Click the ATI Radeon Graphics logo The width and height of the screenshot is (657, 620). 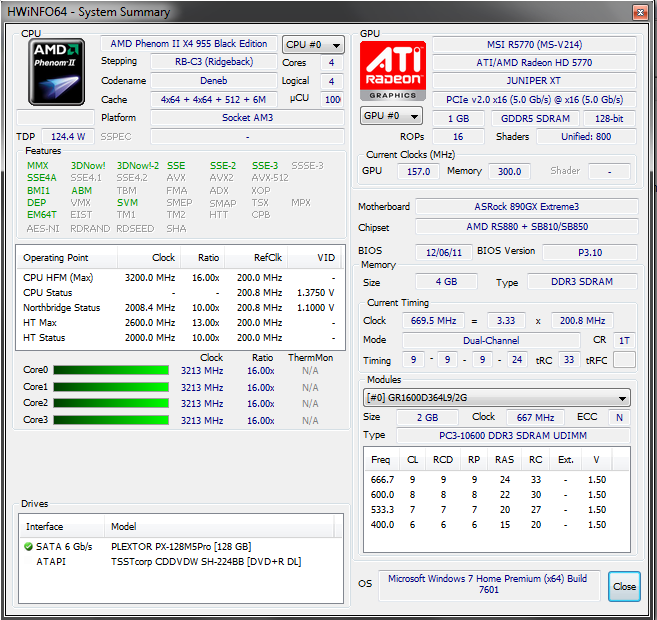tap(393, 71)
